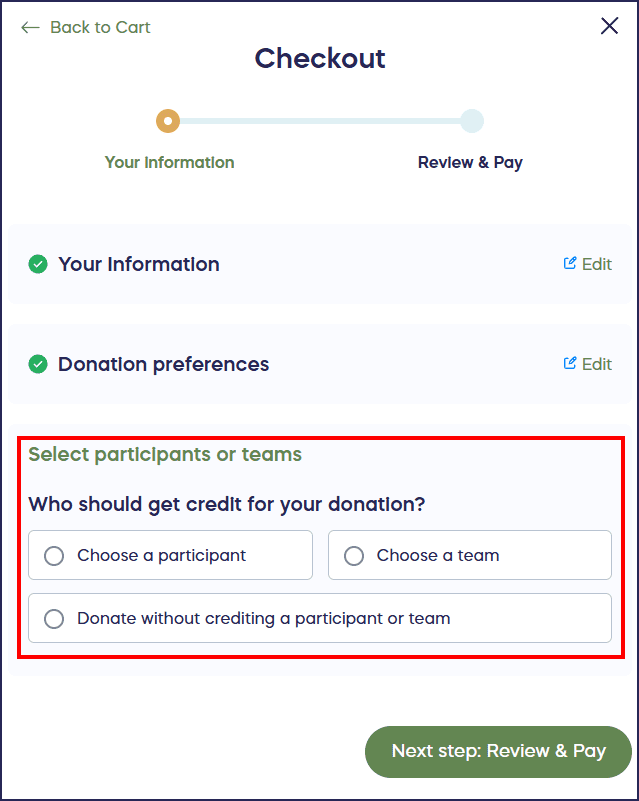Click the back arrow icon
The image size is (639, 801).
30,28
